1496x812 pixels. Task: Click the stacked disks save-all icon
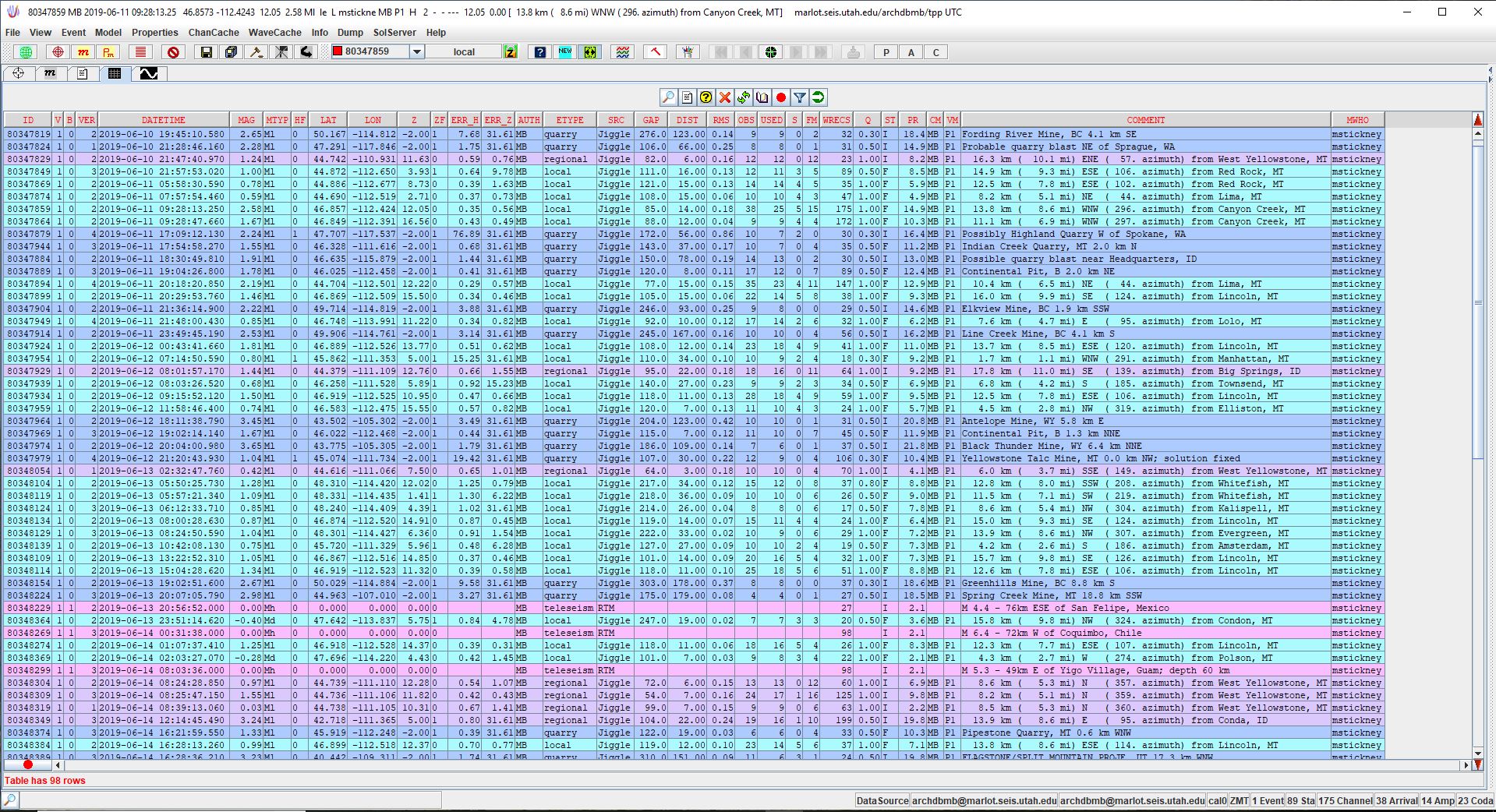[231, 52]
